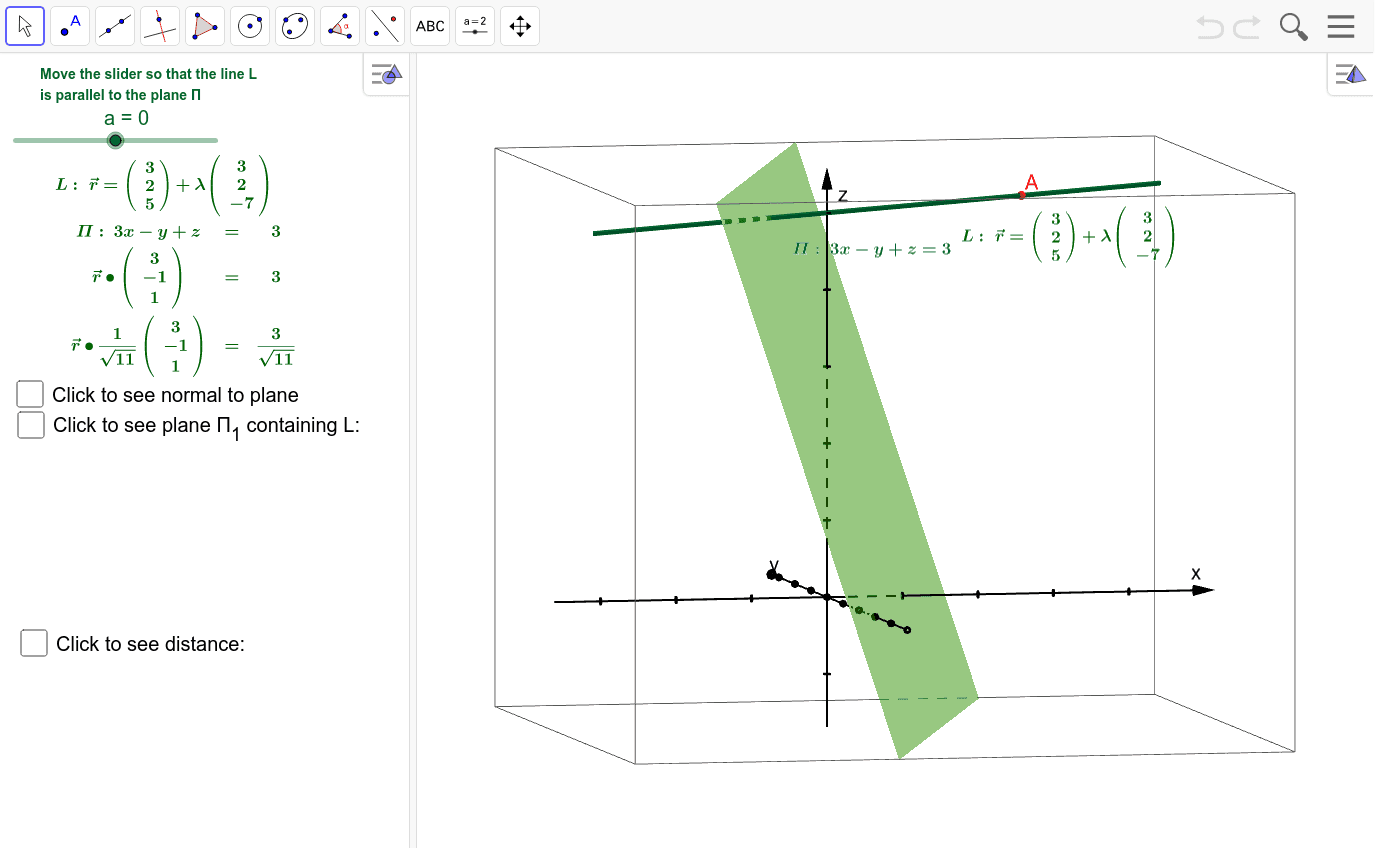Select the Point tool
Screen dimensions: 1375x850
(x=70, y=26)
